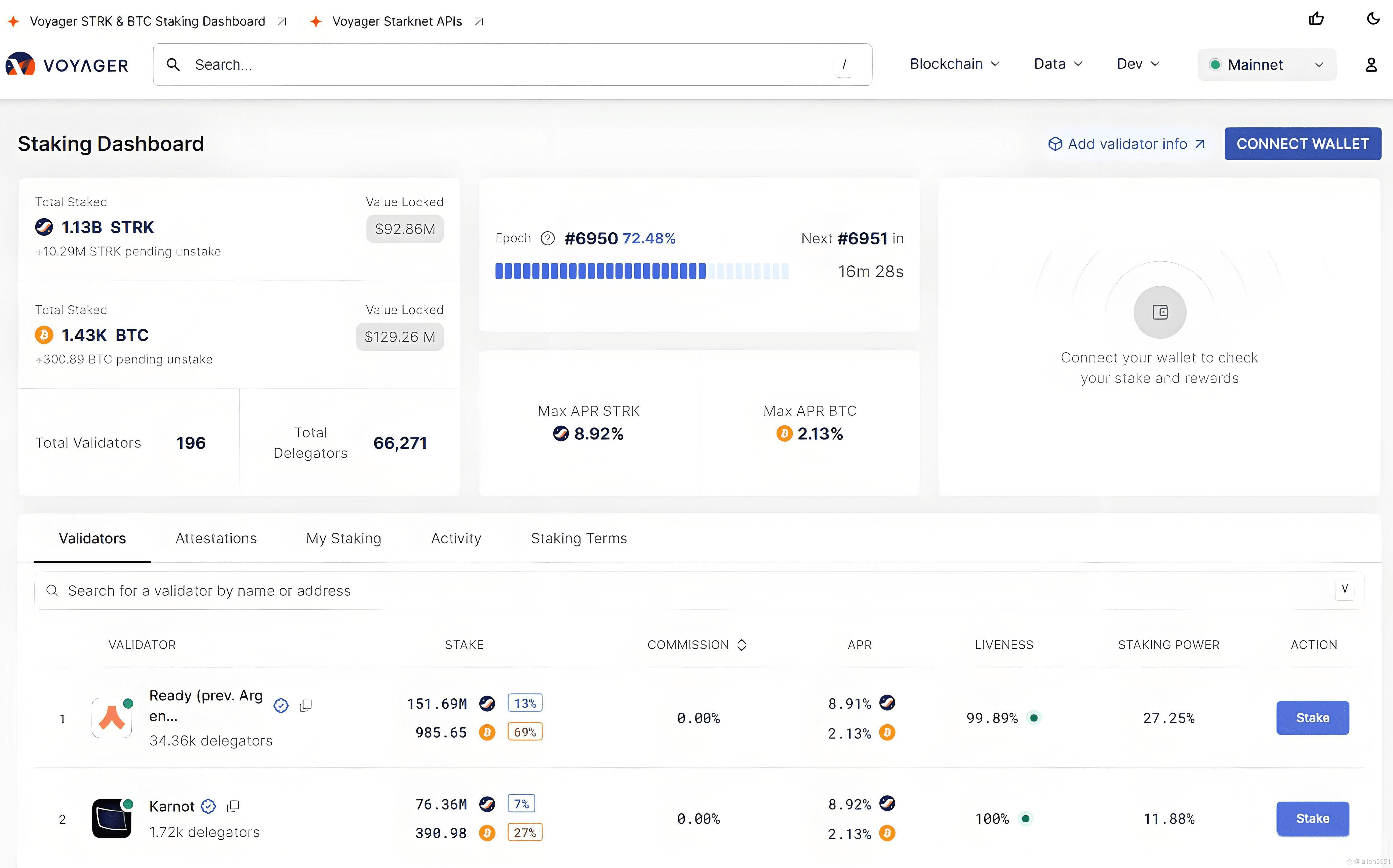Open the user account icon
This screenshot has width=1393, height=868.
[x=1371, y=65]
